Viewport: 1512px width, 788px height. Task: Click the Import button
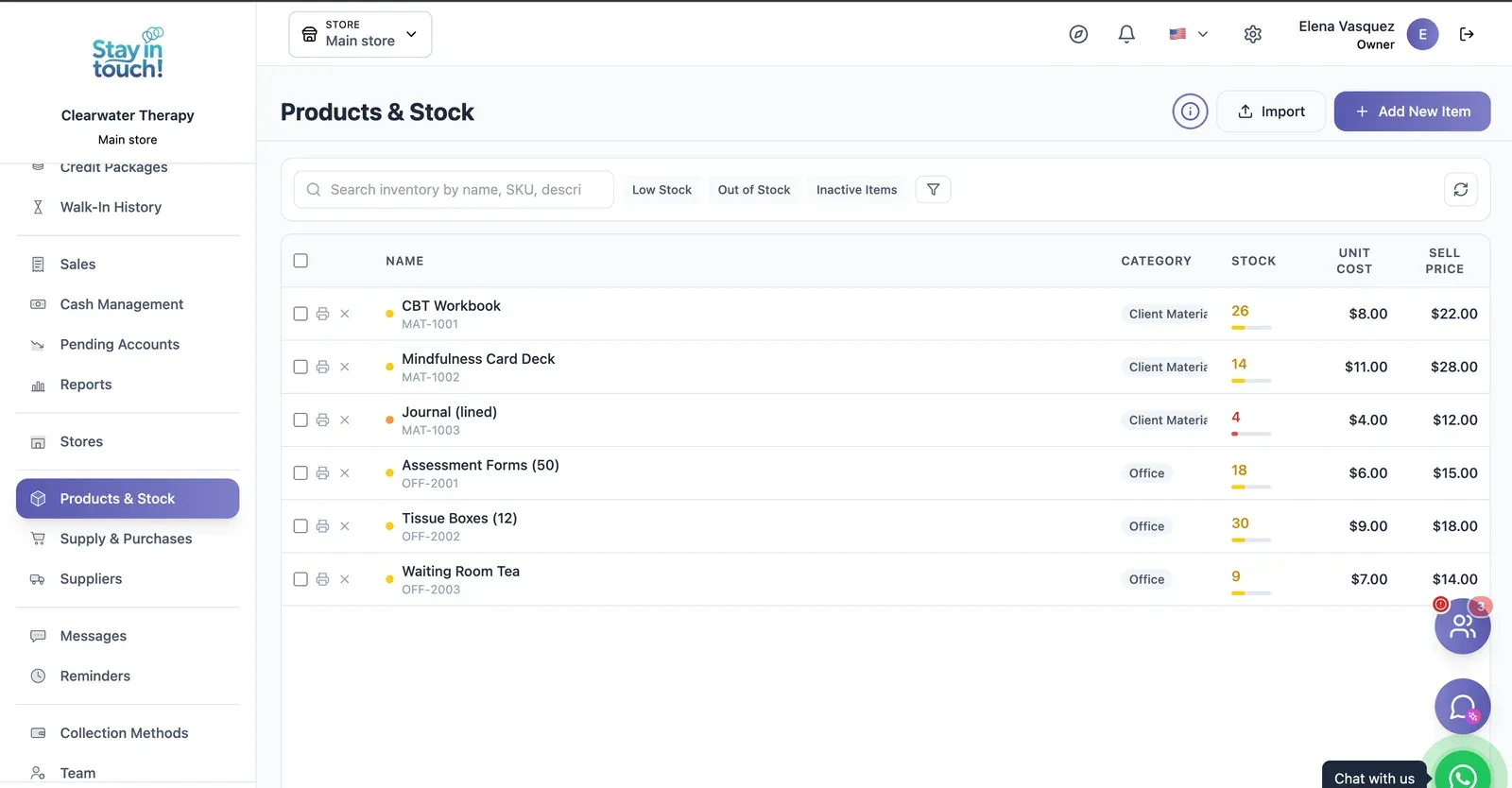[x=1271, y=111]
